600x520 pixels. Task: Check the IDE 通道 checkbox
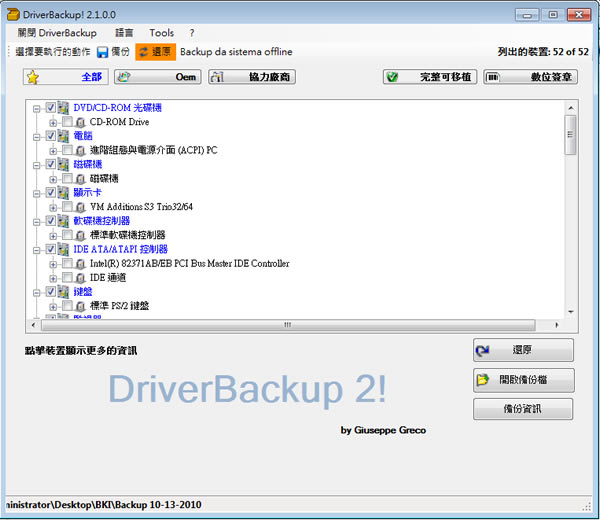click(67, 277)
